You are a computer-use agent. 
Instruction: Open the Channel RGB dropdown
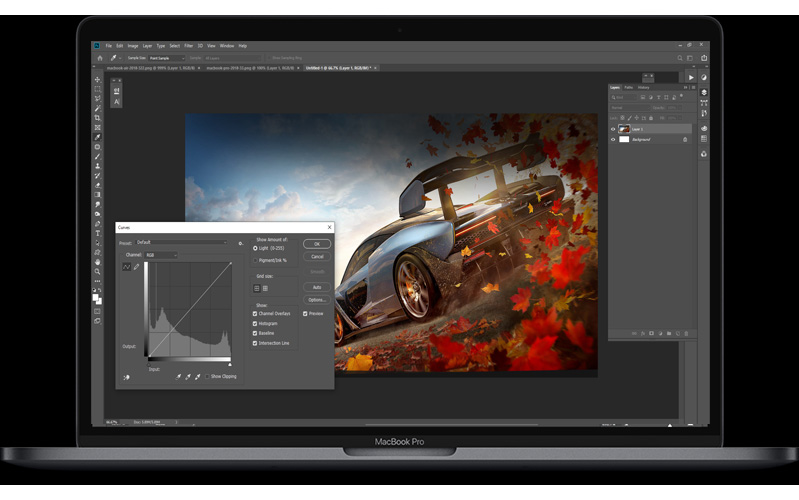tap(161, 255)
